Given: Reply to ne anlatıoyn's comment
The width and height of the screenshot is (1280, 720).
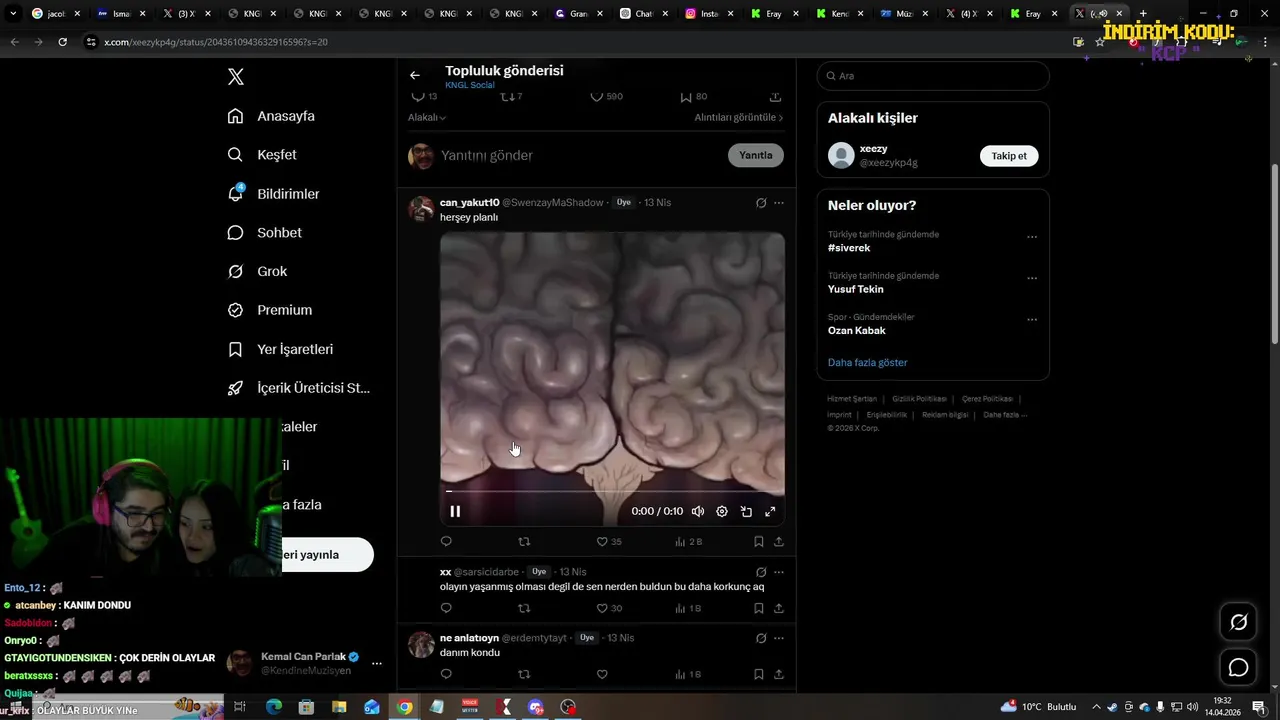Looking at the screenshot, I should click(x=446, y=674).
